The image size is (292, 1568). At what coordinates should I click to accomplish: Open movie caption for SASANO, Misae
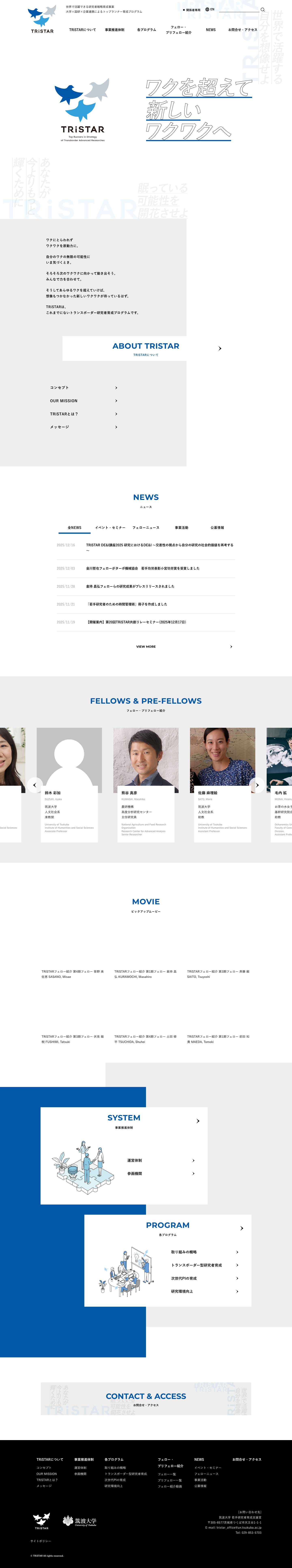point(73,974)
